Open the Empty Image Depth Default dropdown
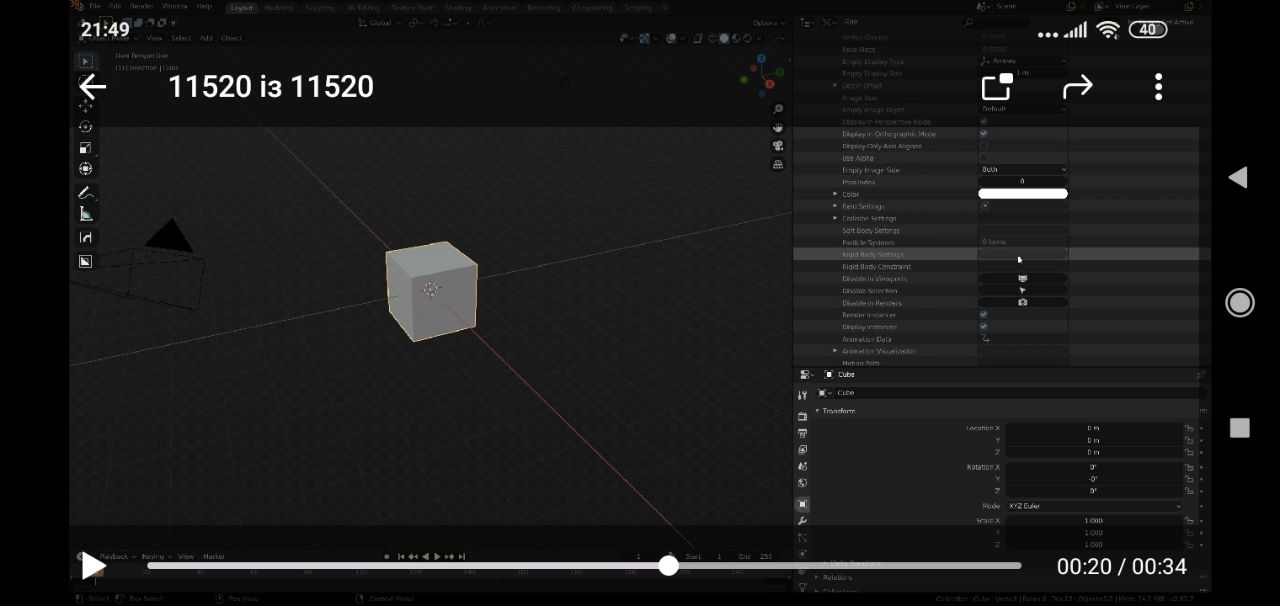1280x606 pixels. tap(1022, 109)
